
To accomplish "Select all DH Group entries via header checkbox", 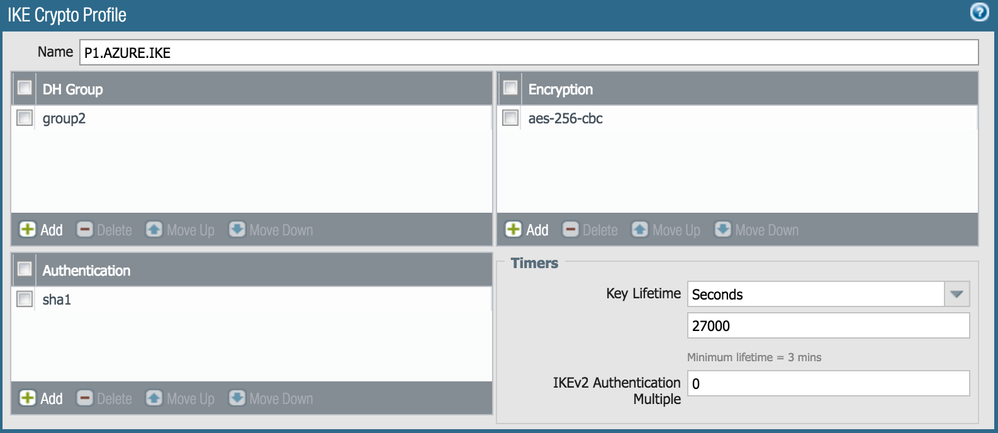I will pyautogui.click(x=25, y=89).
